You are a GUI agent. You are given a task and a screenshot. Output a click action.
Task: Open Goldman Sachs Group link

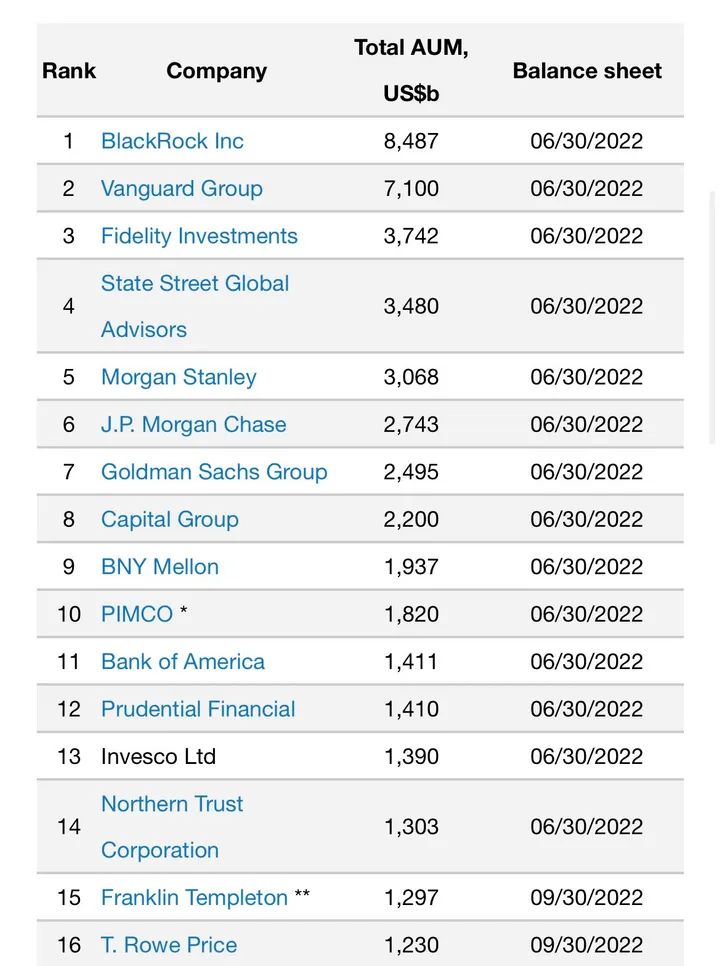214,472
